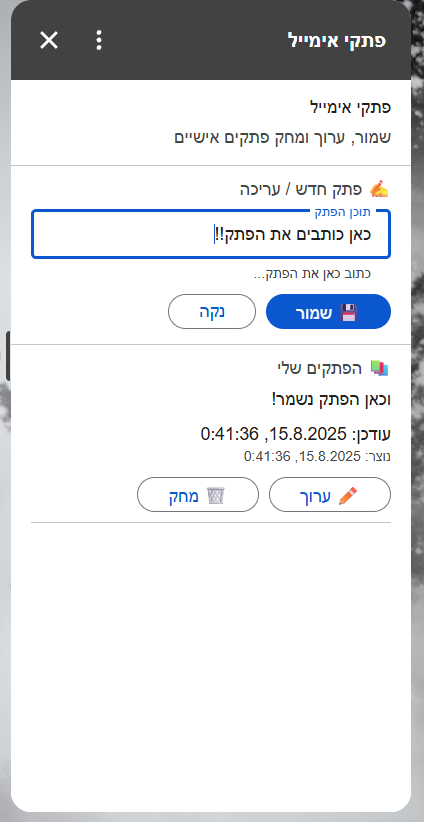Click the תוכן הפתק field label
Image resolution: width=424 pixels, height=822 pixels.
pyautogui.click(x=342, y=212)
